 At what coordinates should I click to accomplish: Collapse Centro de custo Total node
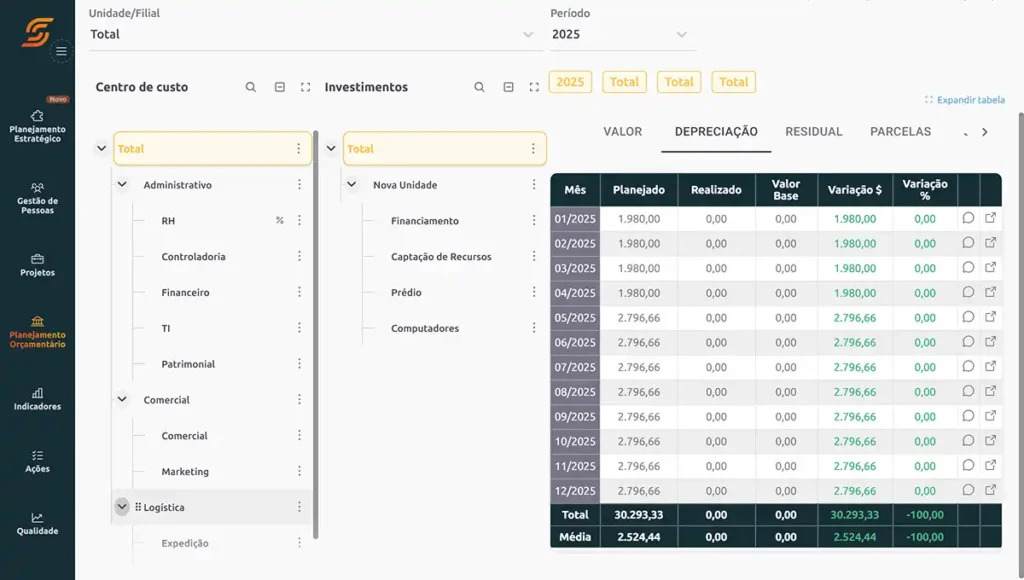click(101, 148)
